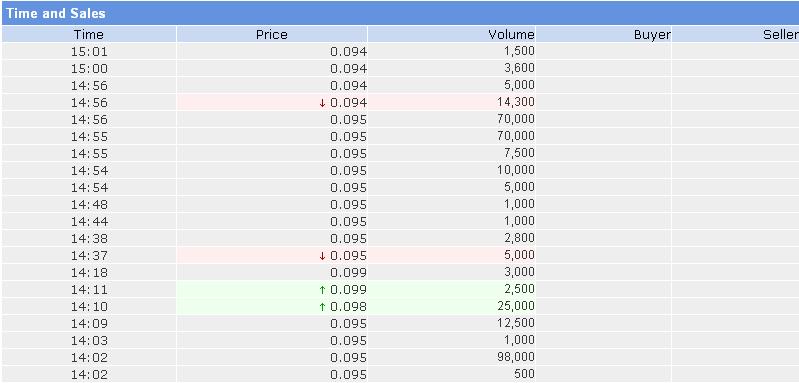Select the Time and Sales title bar
This screenshot has height=383, width=799.
pyautogui.click(x=400, y=13)
